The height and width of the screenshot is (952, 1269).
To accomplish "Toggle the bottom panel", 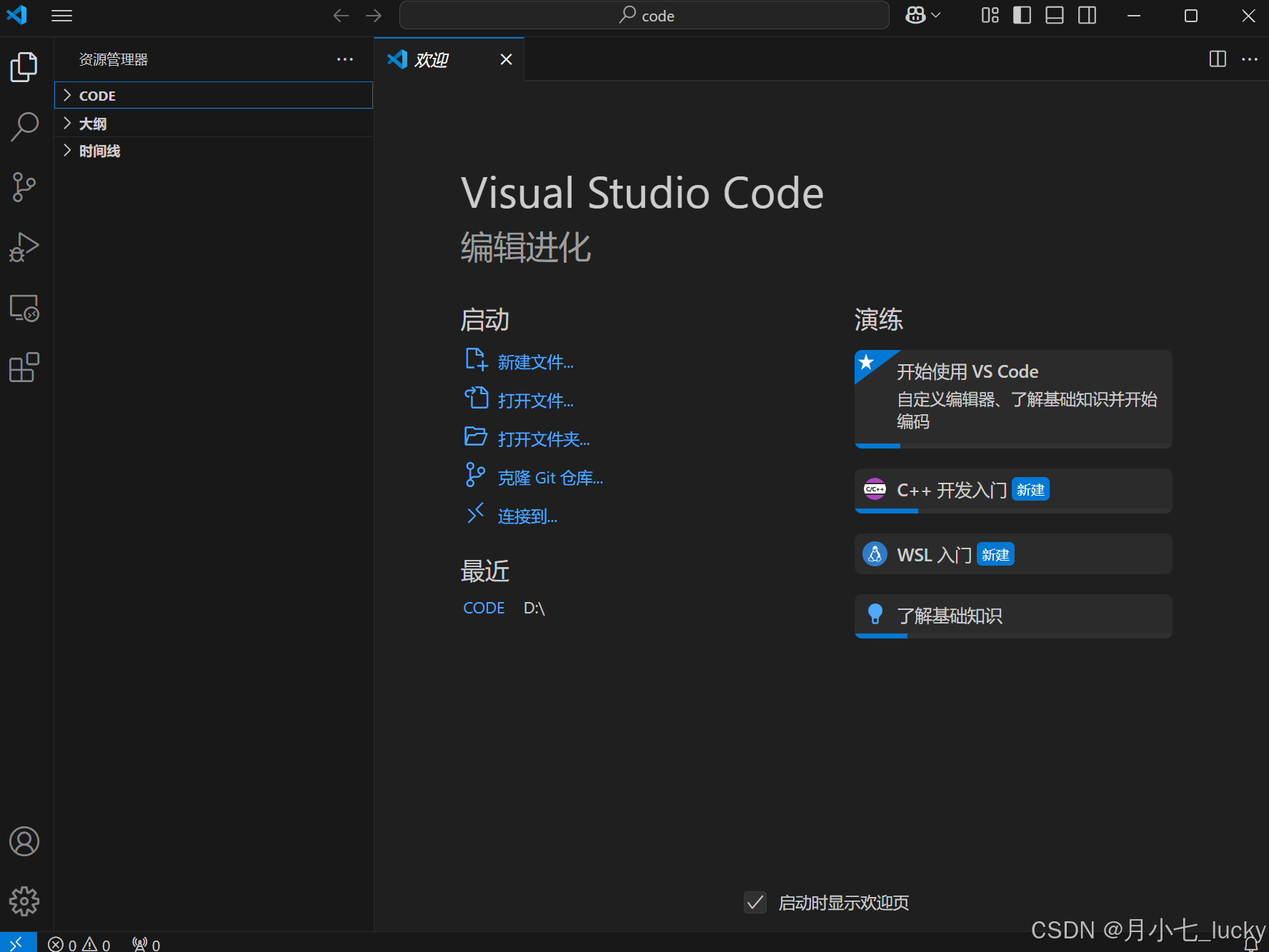I will coord(1055,15).
